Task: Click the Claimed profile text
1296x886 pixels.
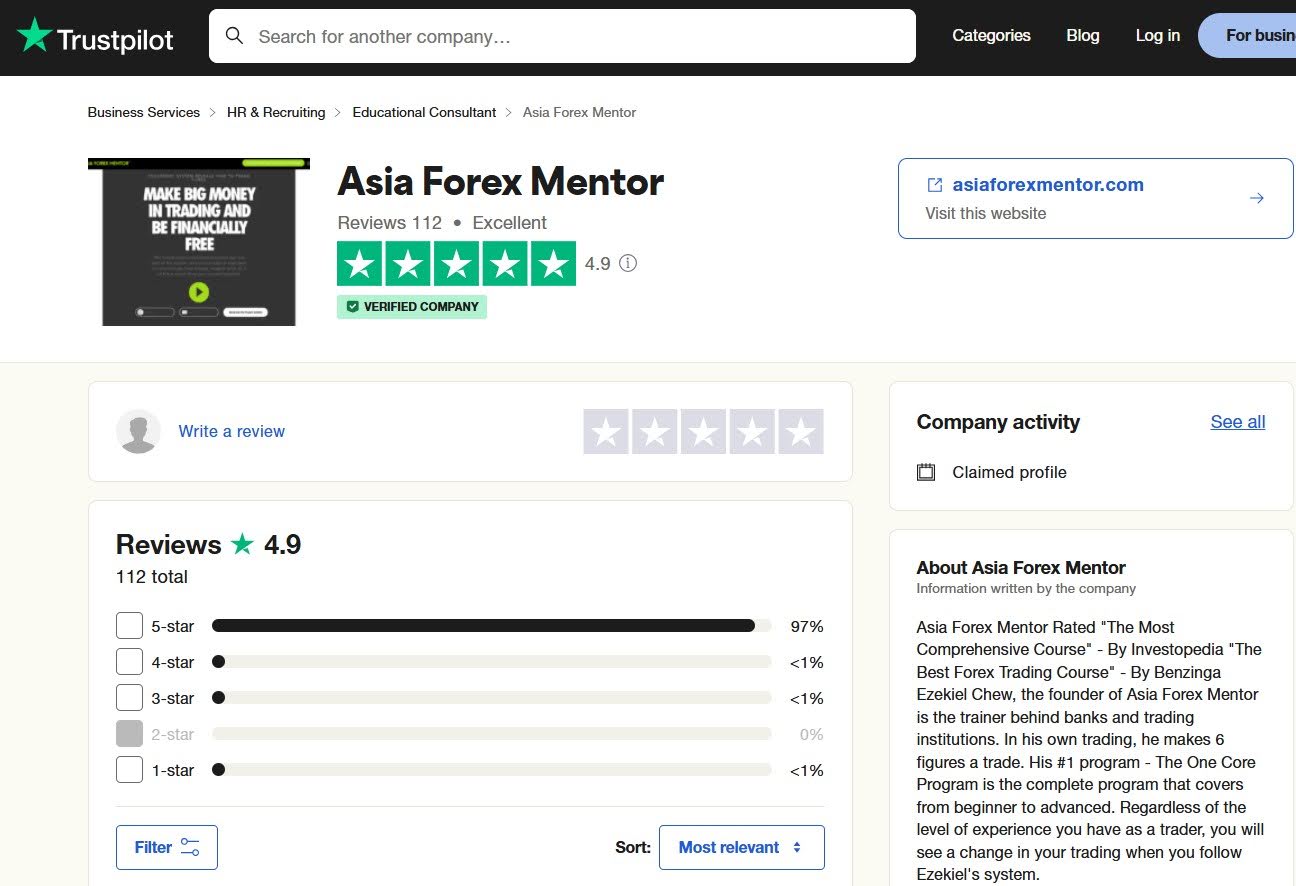Action: click(1009, 472)
